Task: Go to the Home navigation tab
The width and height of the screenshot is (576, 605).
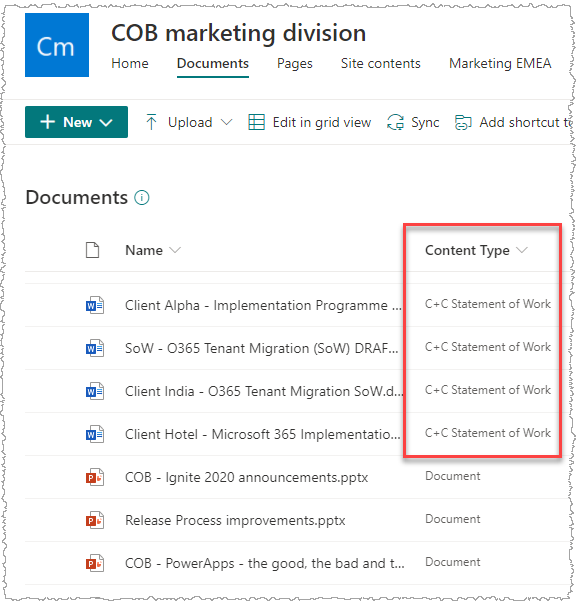Action: point(130,63)
